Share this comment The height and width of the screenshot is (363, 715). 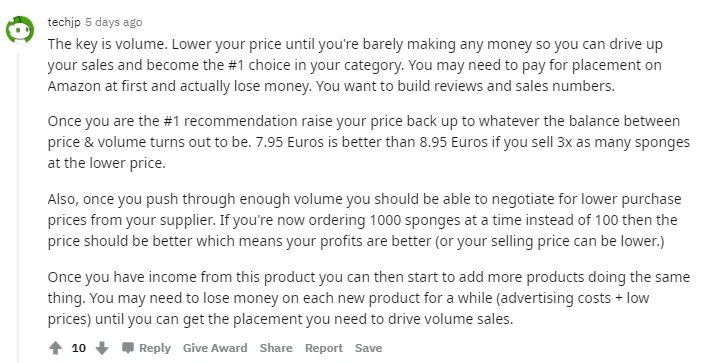coord(276,348)
